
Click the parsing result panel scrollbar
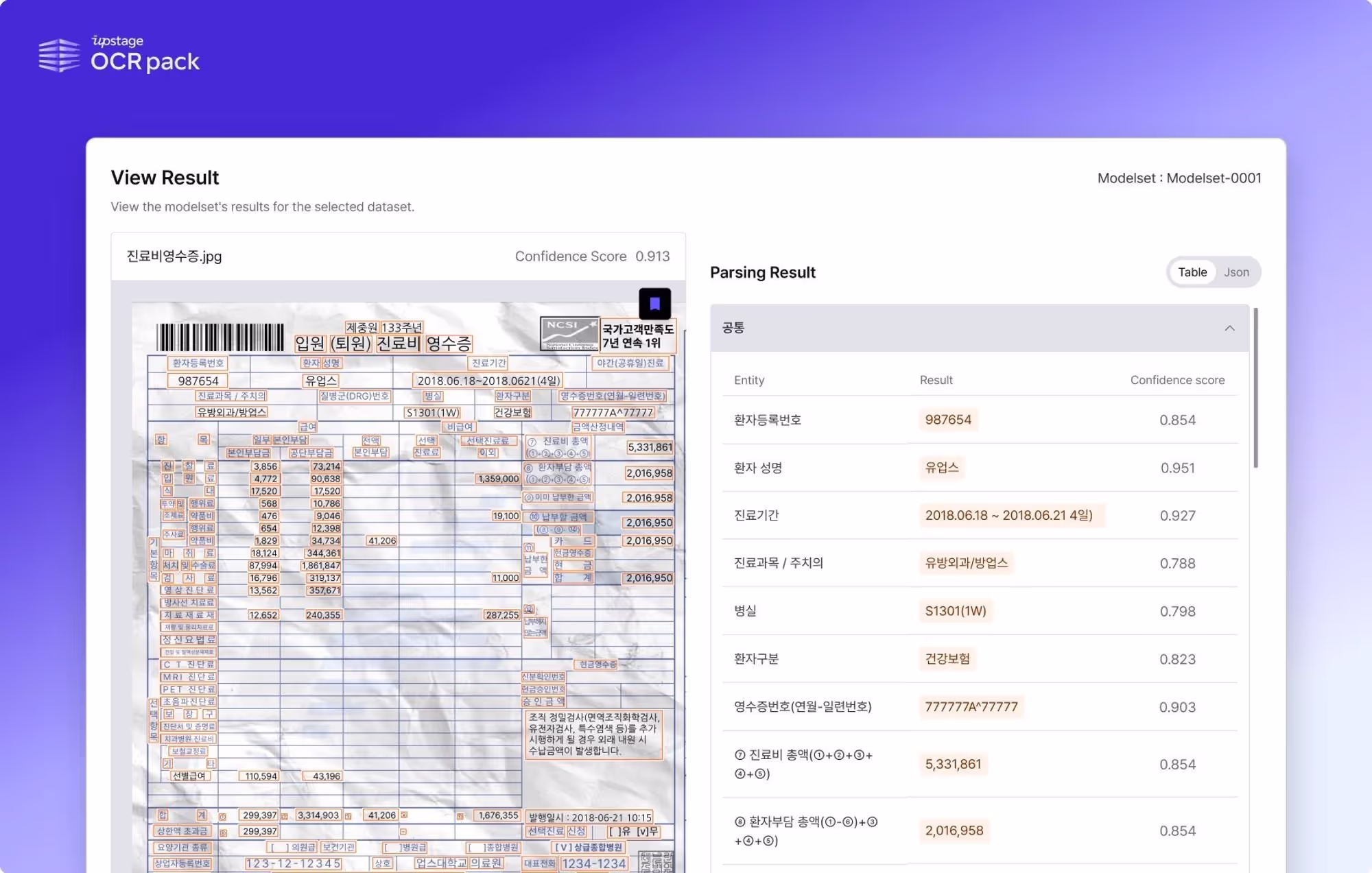(1255, 388)
